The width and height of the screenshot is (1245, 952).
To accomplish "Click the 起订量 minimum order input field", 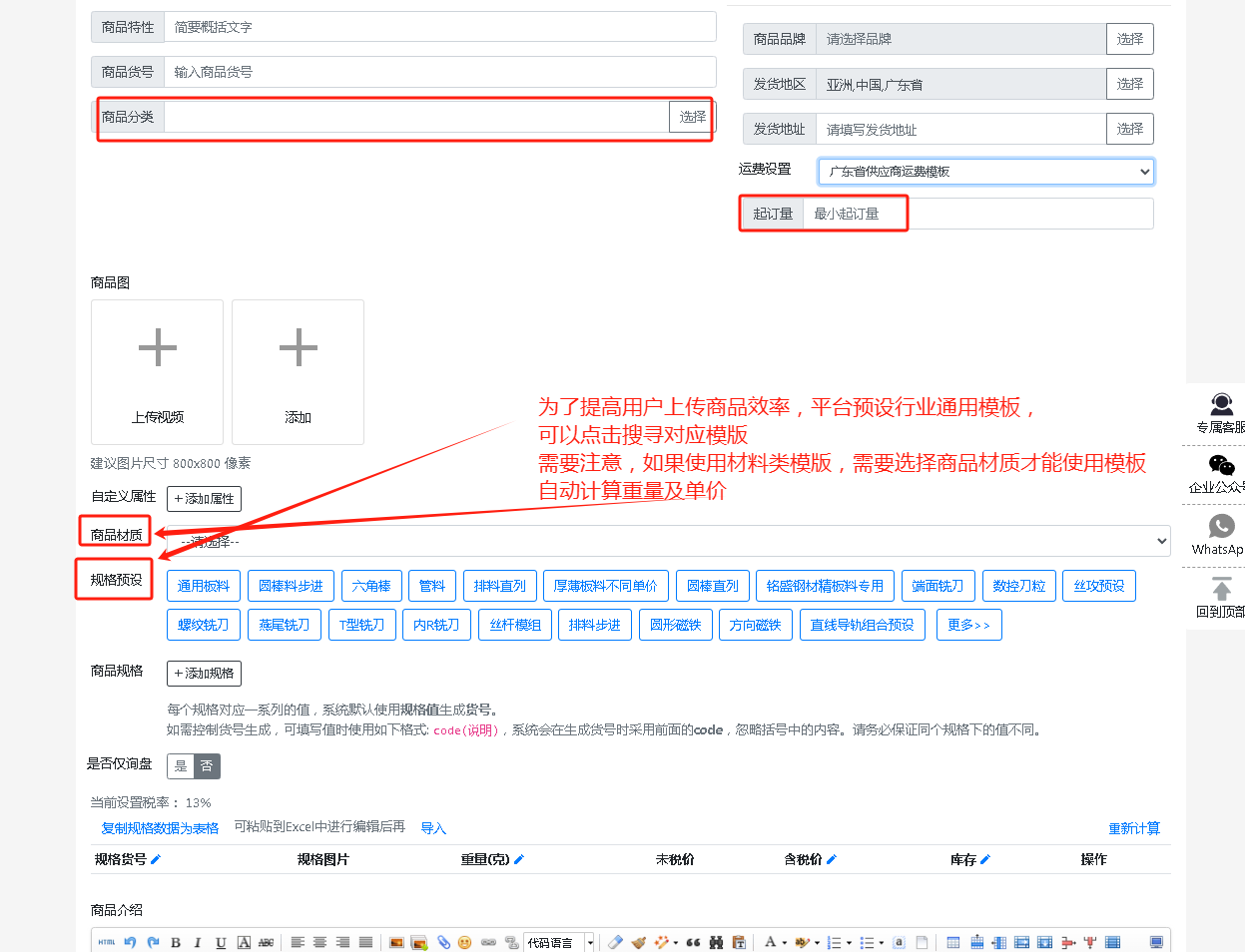I will coord(978,214).
